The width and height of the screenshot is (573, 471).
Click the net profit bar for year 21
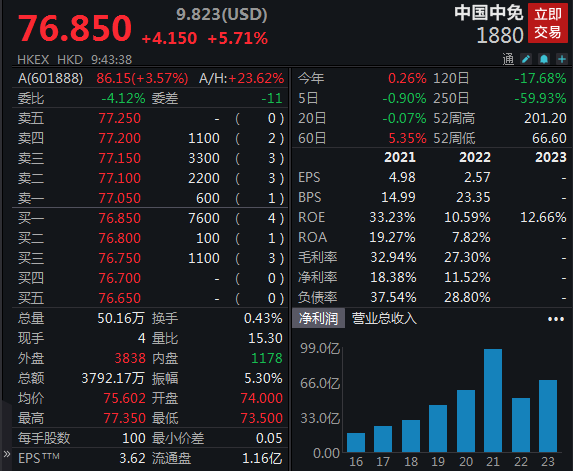point(493,400)
